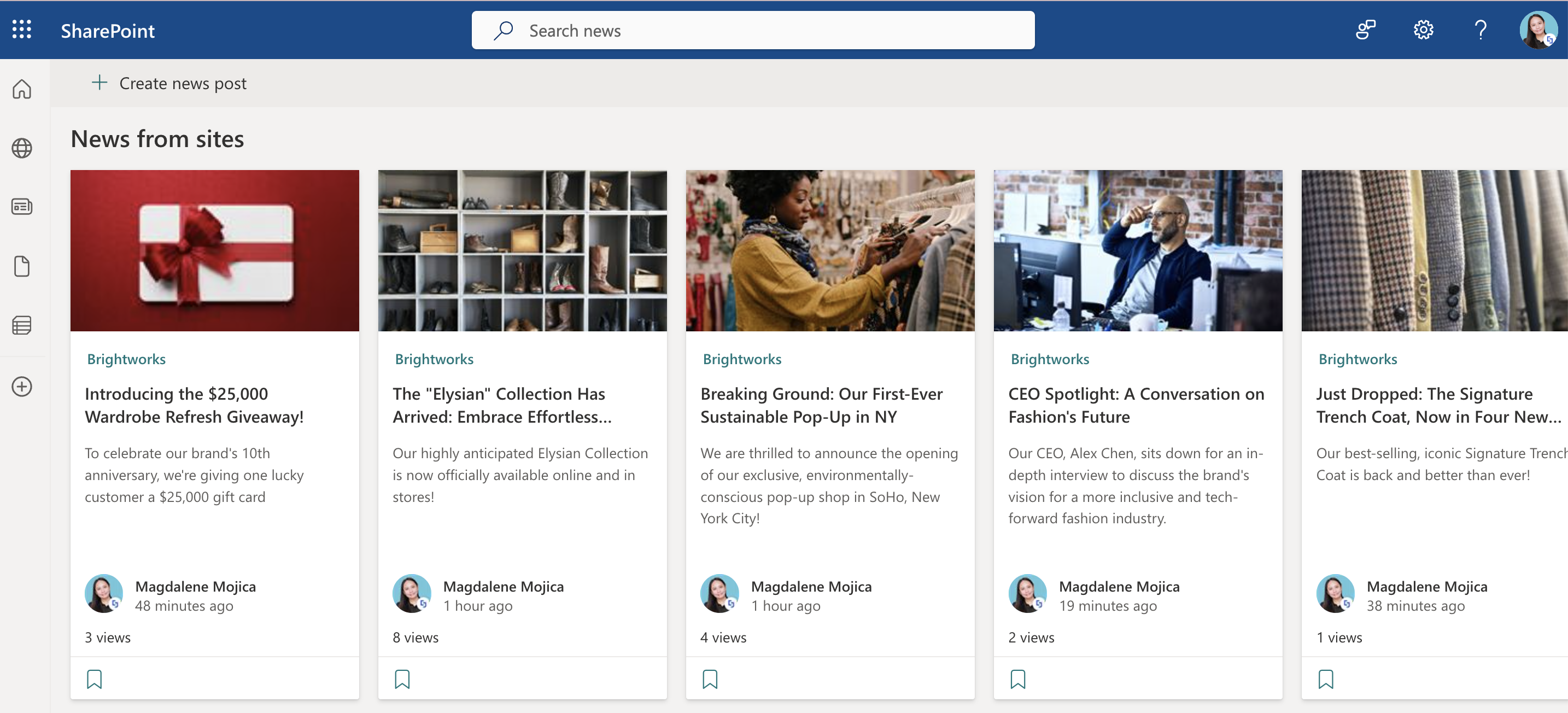
Task: Select the Files document icon in sidebar
Action: pos(22,266)
